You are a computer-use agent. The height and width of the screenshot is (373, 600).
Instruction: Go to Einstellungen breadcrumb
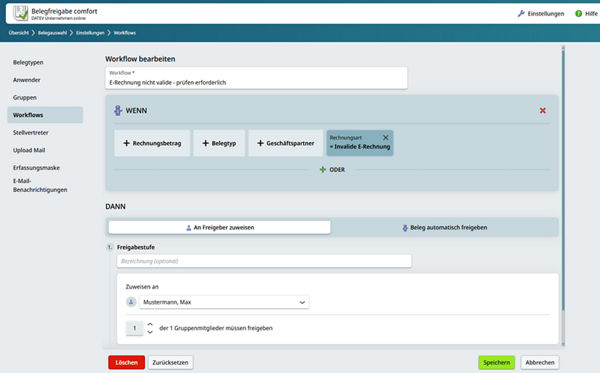click(90, 33)
